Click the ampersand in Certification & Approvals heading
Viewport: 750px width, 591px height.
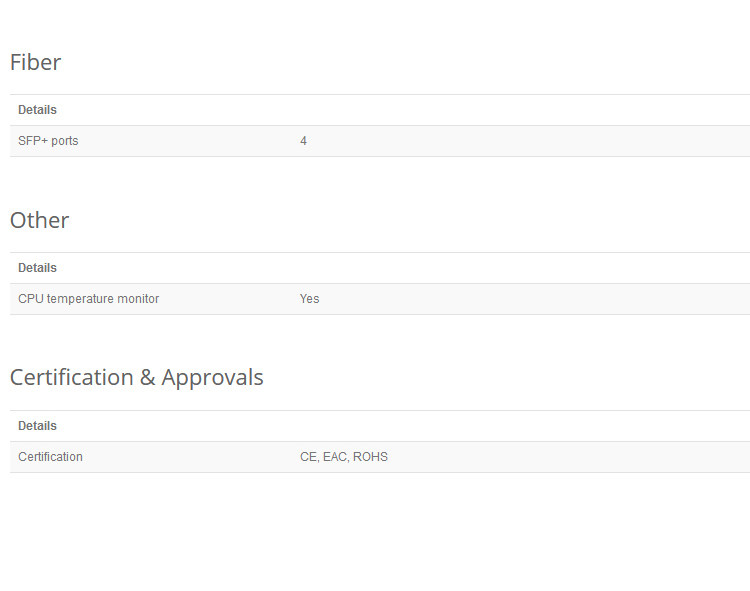pos(147,377)
